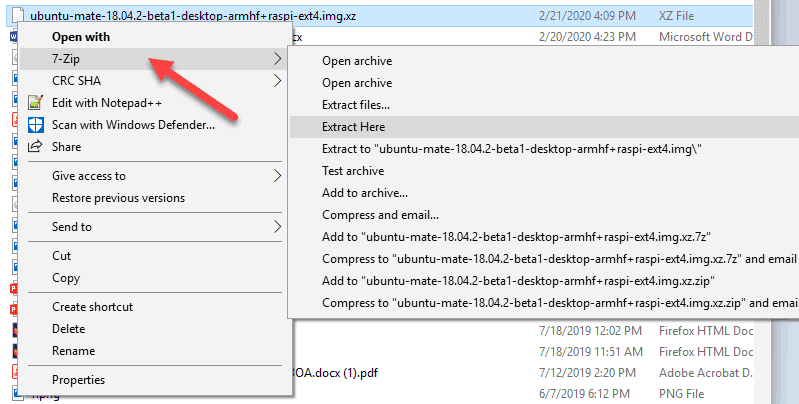Expand the Give access to submenu arrow
The image size is (799, 404).
pyautogui.click(x=277, y=176)
